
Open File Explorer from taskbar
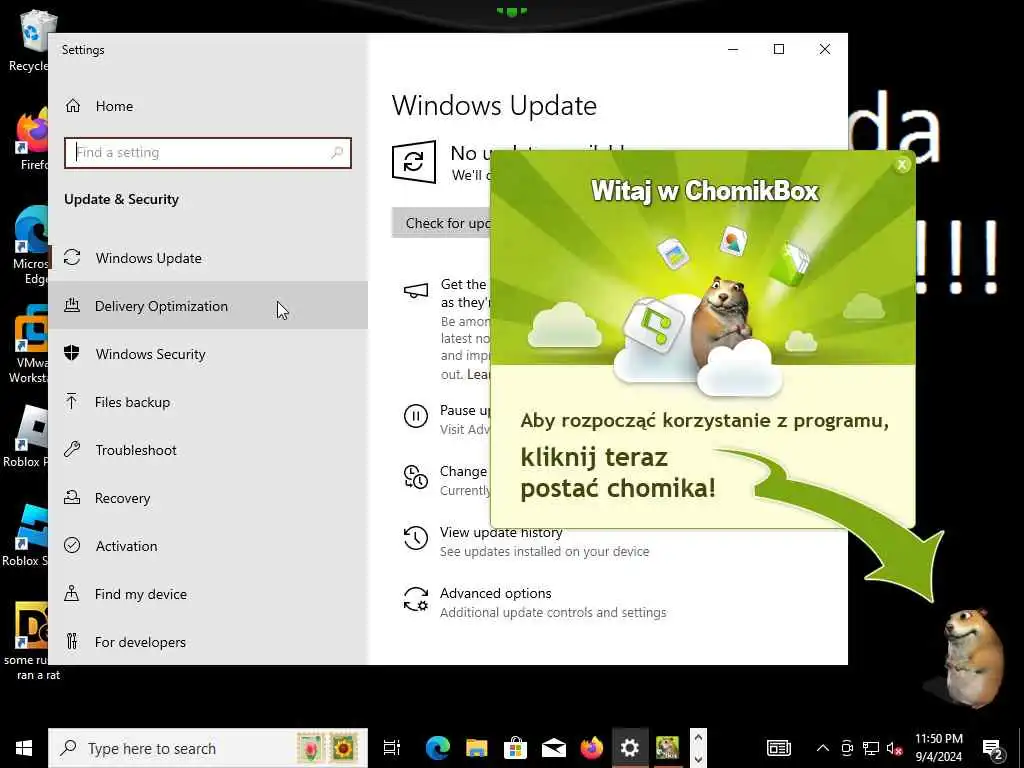click(x=476, y=748)
